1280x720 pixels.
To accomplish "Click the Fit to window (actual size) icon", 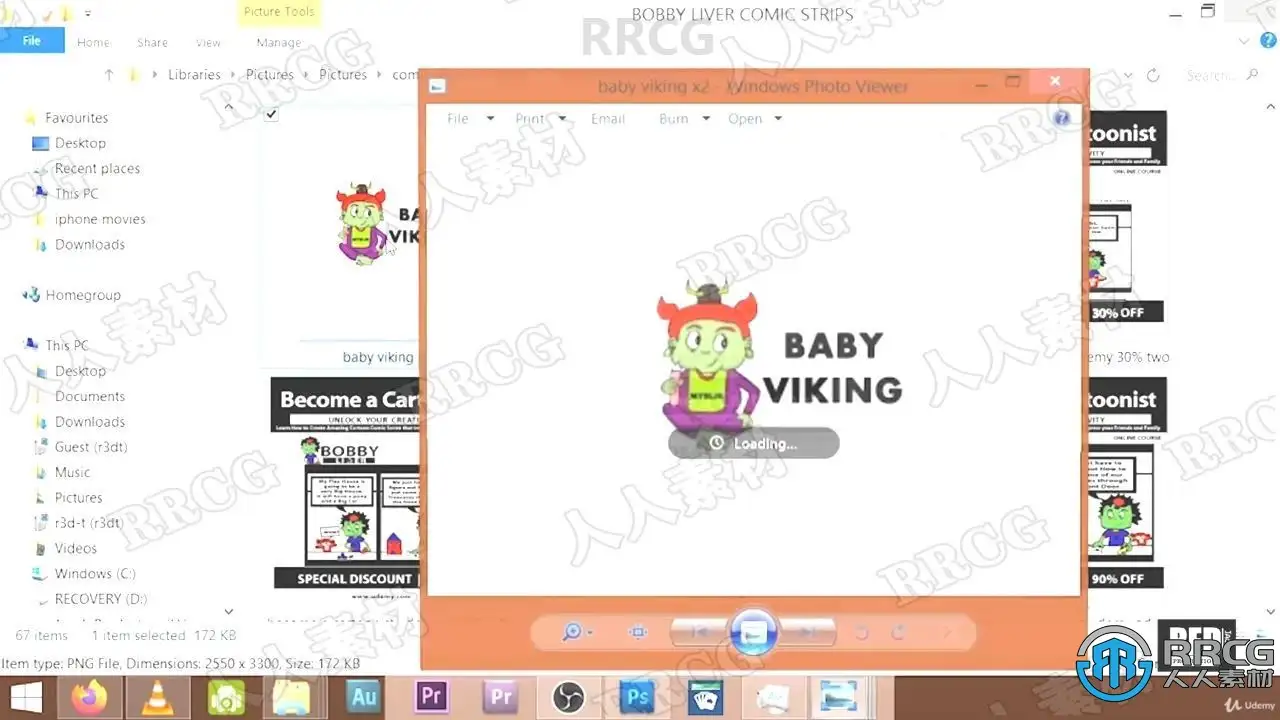I will click(x=638, y=632).
